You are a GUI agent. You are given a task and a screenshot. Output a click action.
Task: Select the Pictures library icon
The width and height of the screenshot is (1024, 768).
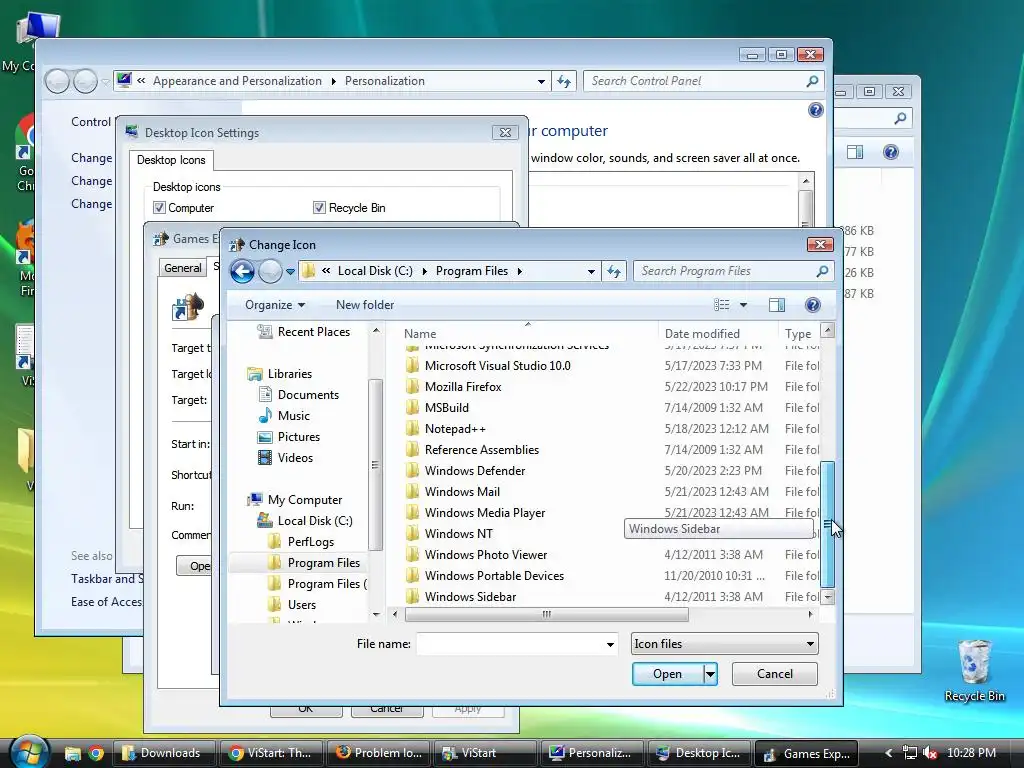[x=265, y=437]
